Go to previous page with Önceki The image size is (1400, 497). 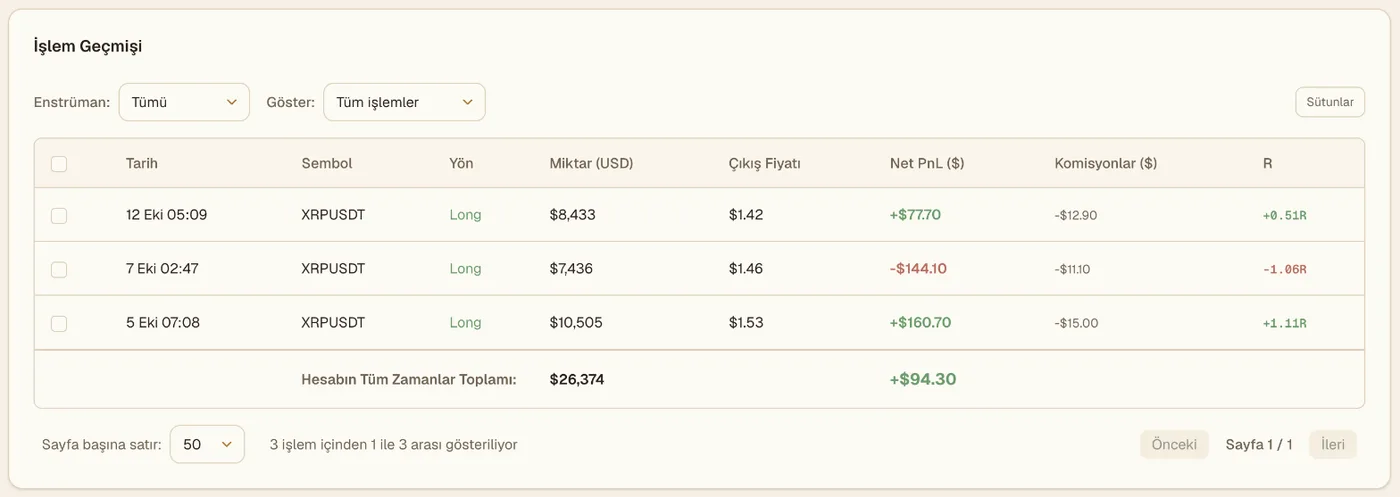click(1174, 445)
